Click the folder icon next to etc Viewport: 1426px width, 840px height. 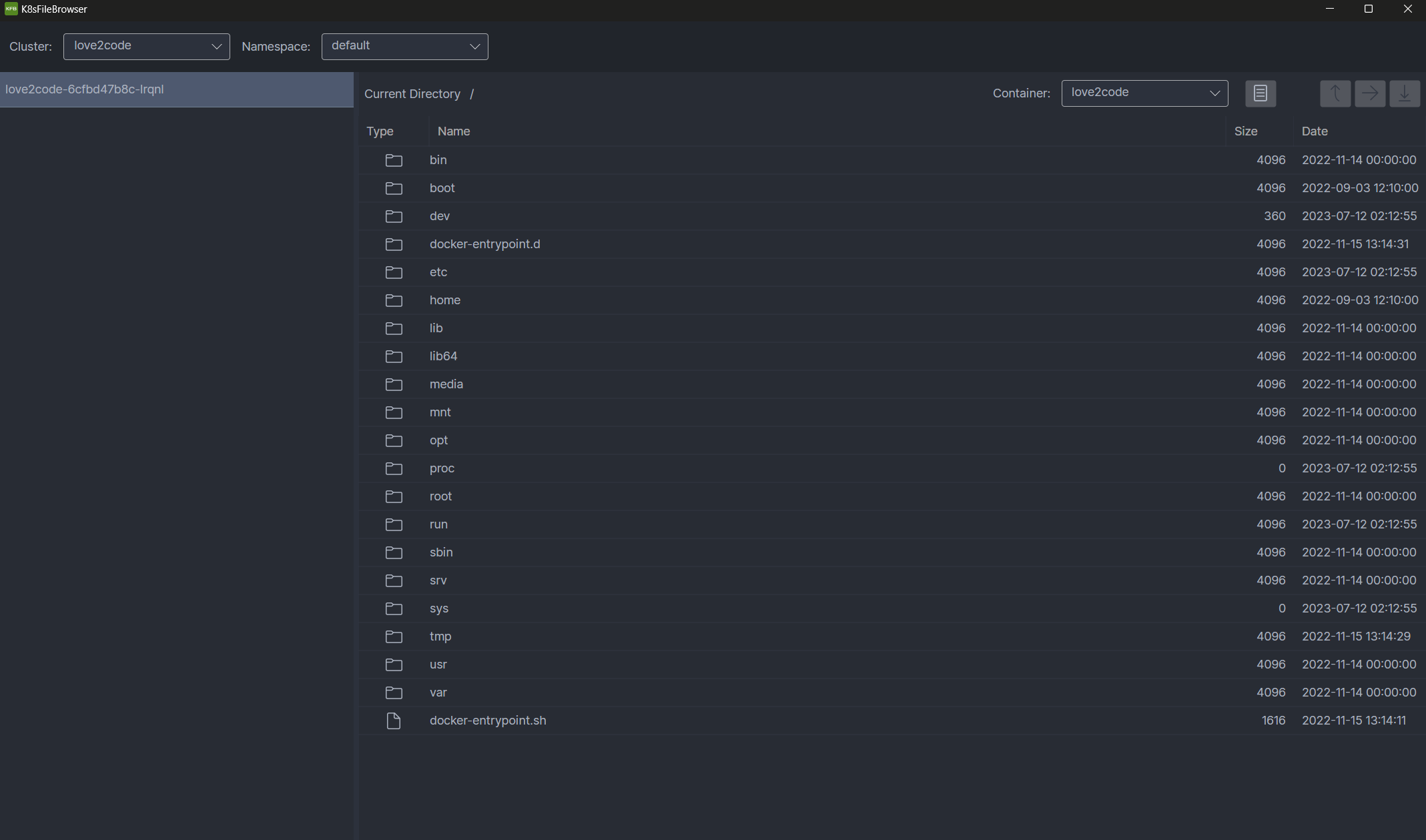[394, 272]
